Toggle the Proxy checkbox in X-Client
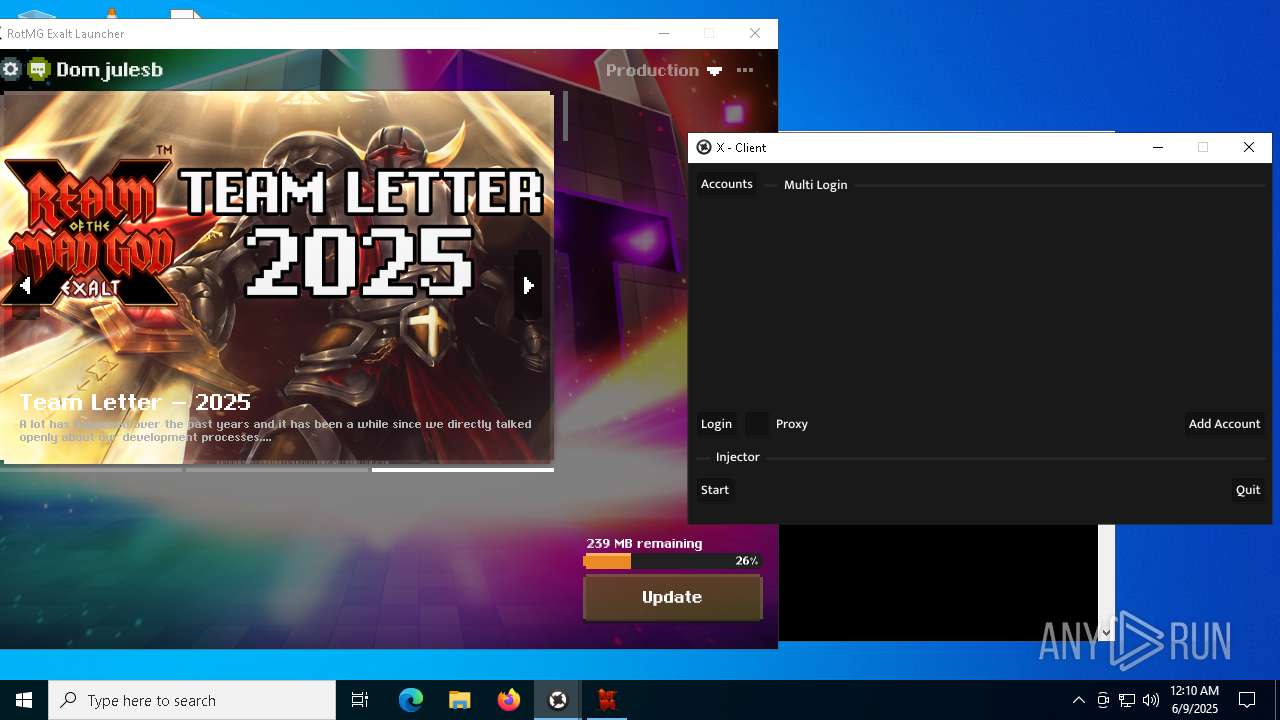This screenshot has width=1280, height=720. 758,424
